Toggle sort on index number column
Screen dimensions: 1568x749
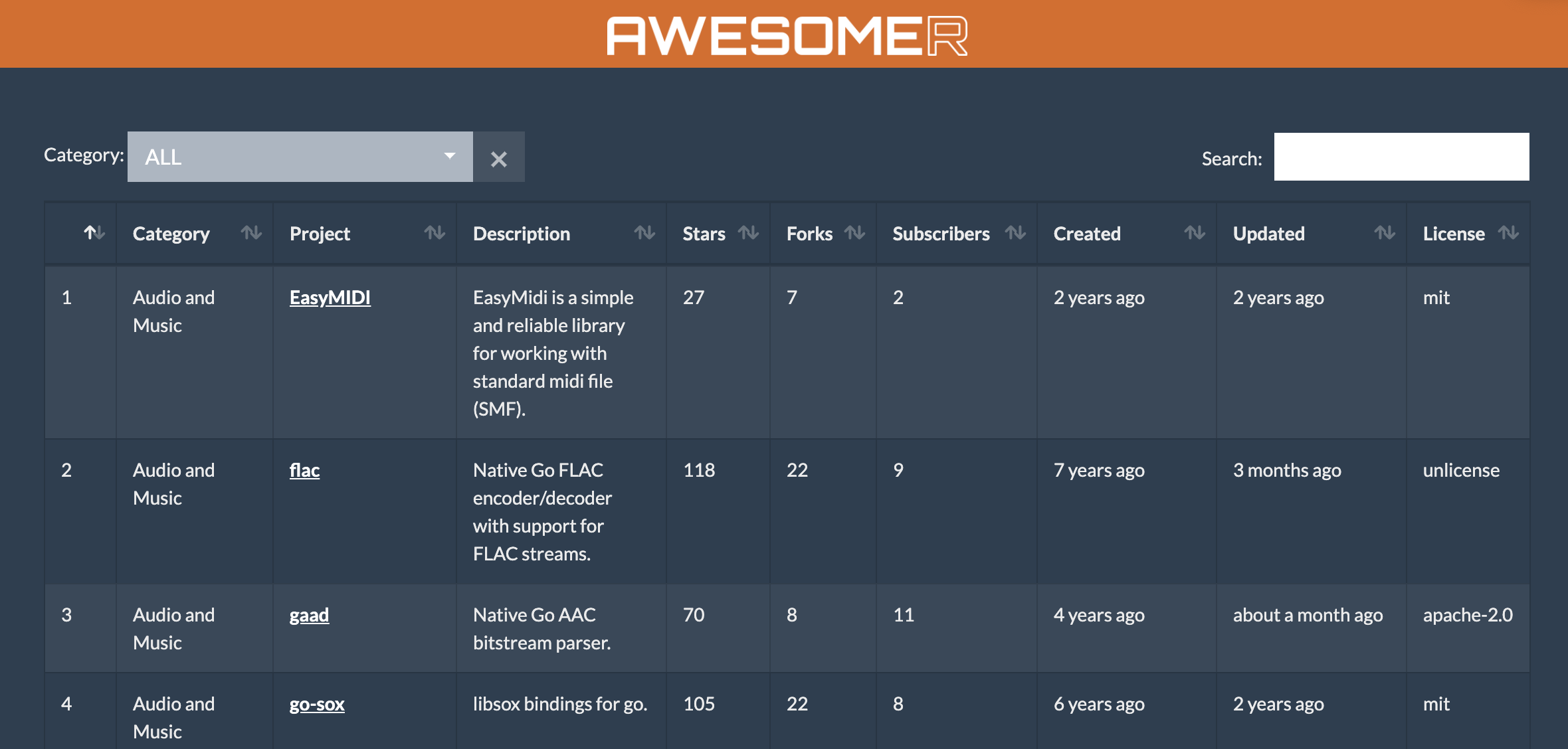click(x=94, y=233)
